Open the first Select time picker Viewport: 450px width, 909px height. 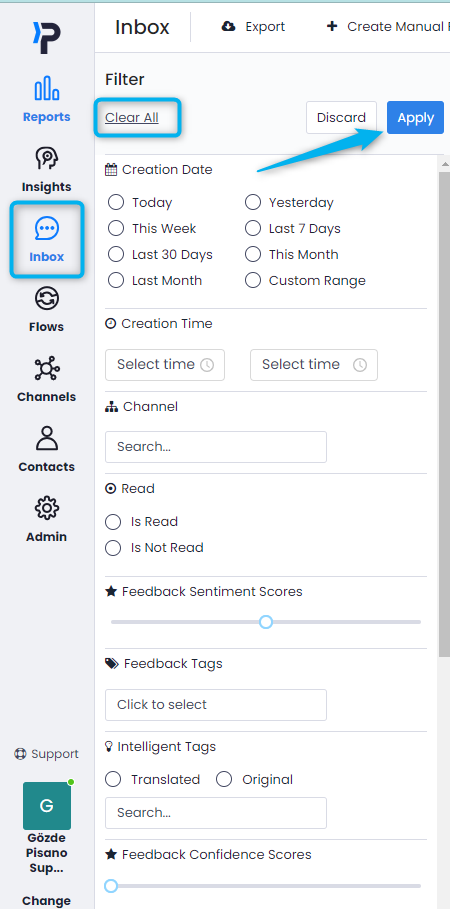(x=165, y=365)
